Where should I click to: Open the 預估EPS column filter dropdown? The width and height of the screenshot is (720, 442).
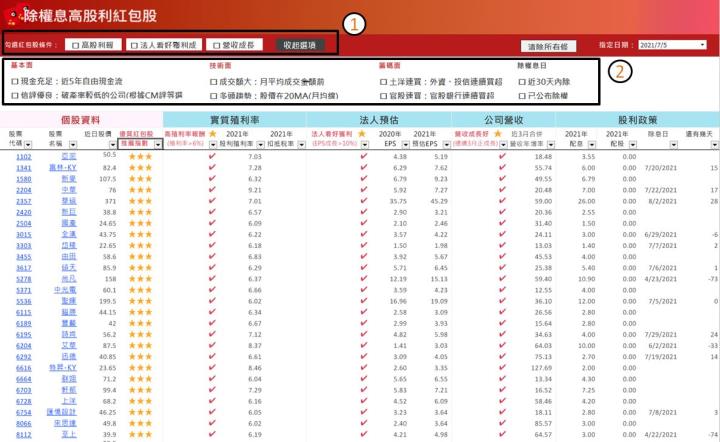click(x=446, y=145)
